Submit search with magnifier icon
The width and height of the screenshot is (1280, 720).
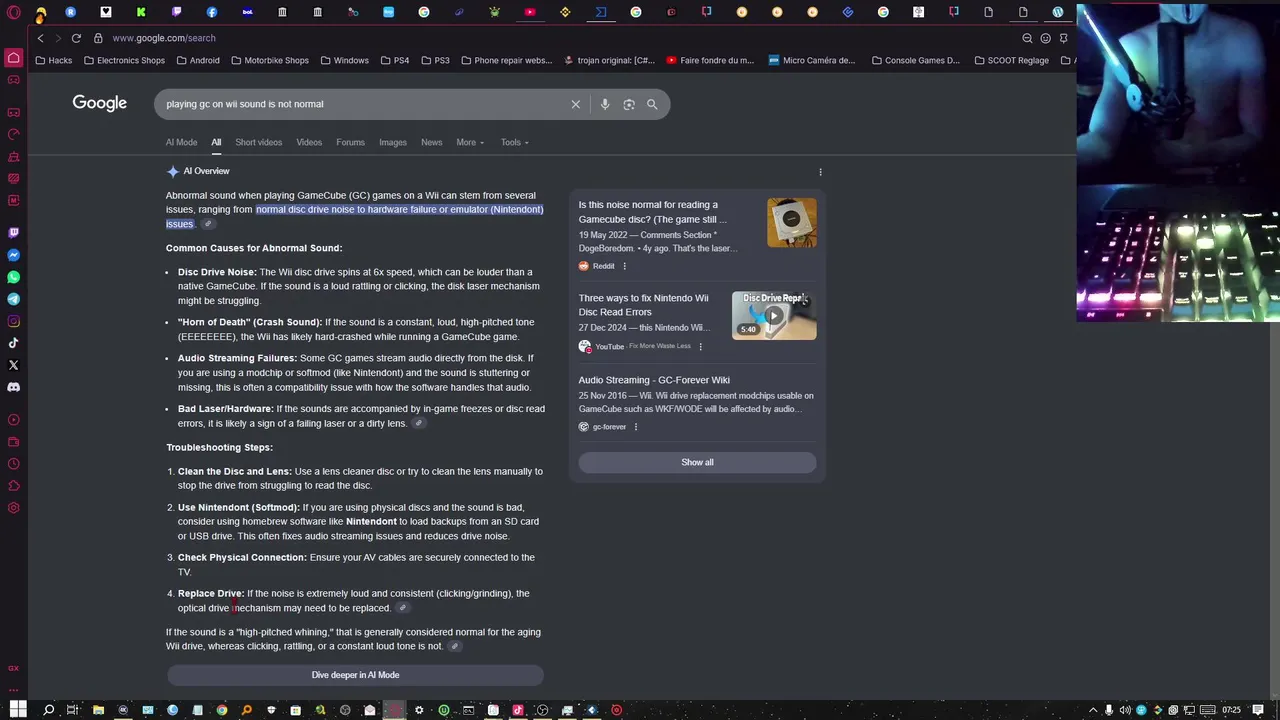[x=652, y=104]
